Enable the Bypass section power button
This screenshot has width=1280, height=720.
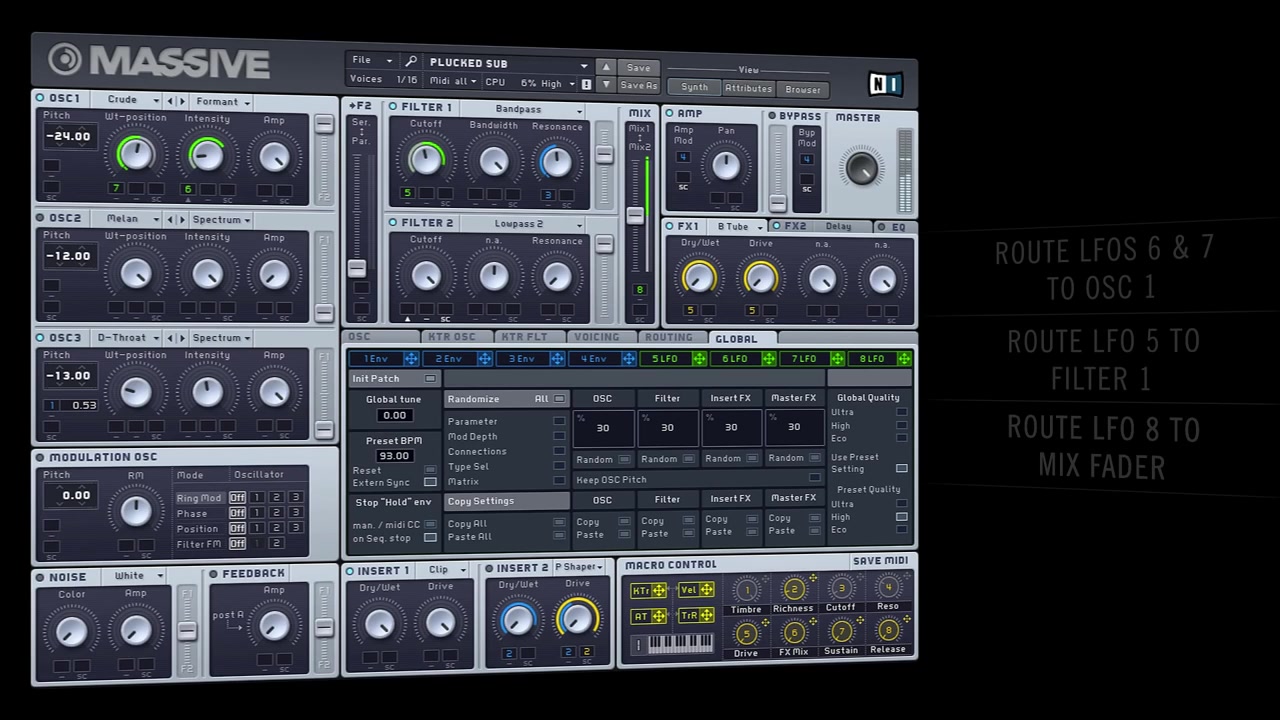(x=771, y=116)
